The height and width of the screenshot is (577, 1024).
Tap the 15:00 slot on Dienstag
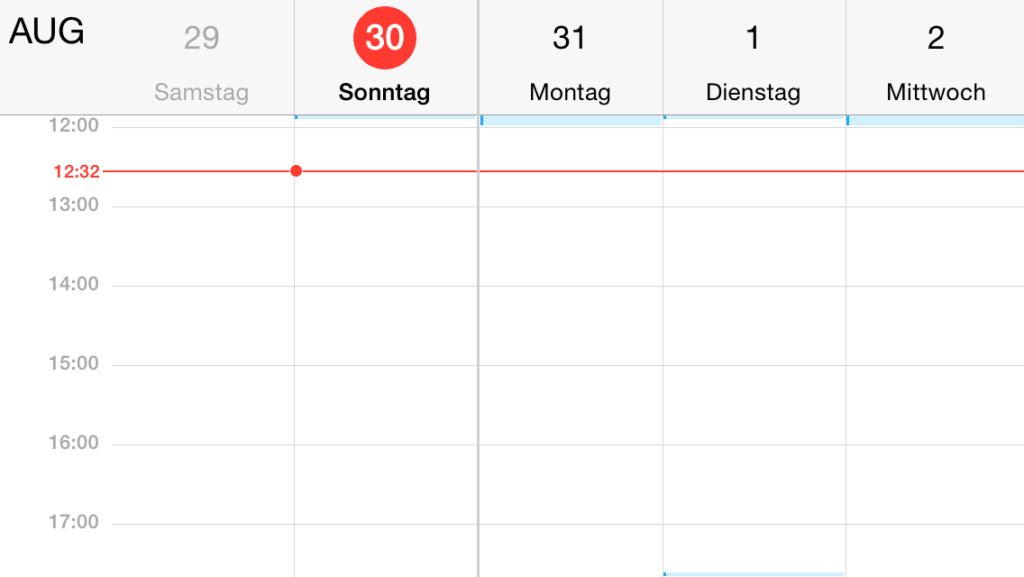click(x=754, y=404)
